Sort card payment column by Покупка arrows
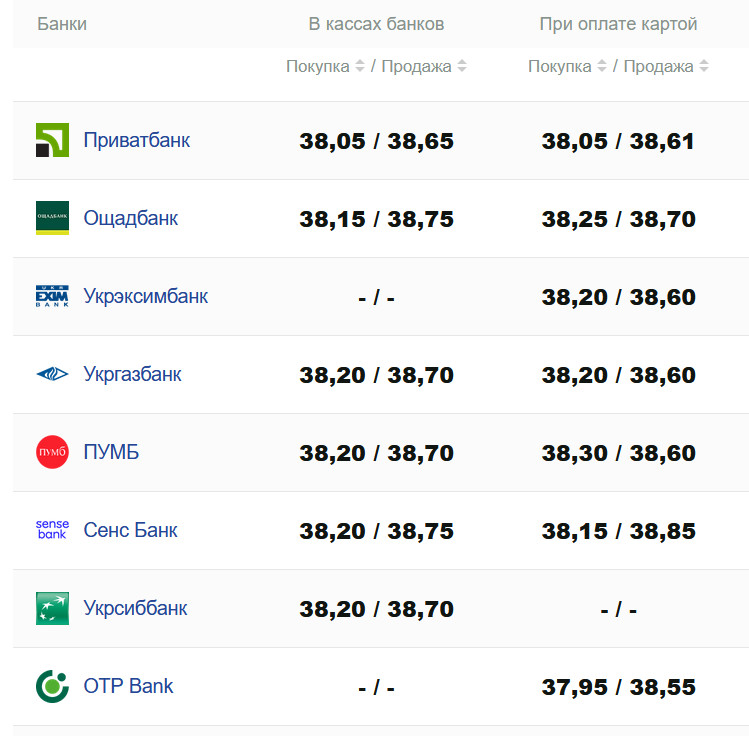 click(x=602, y=67)
